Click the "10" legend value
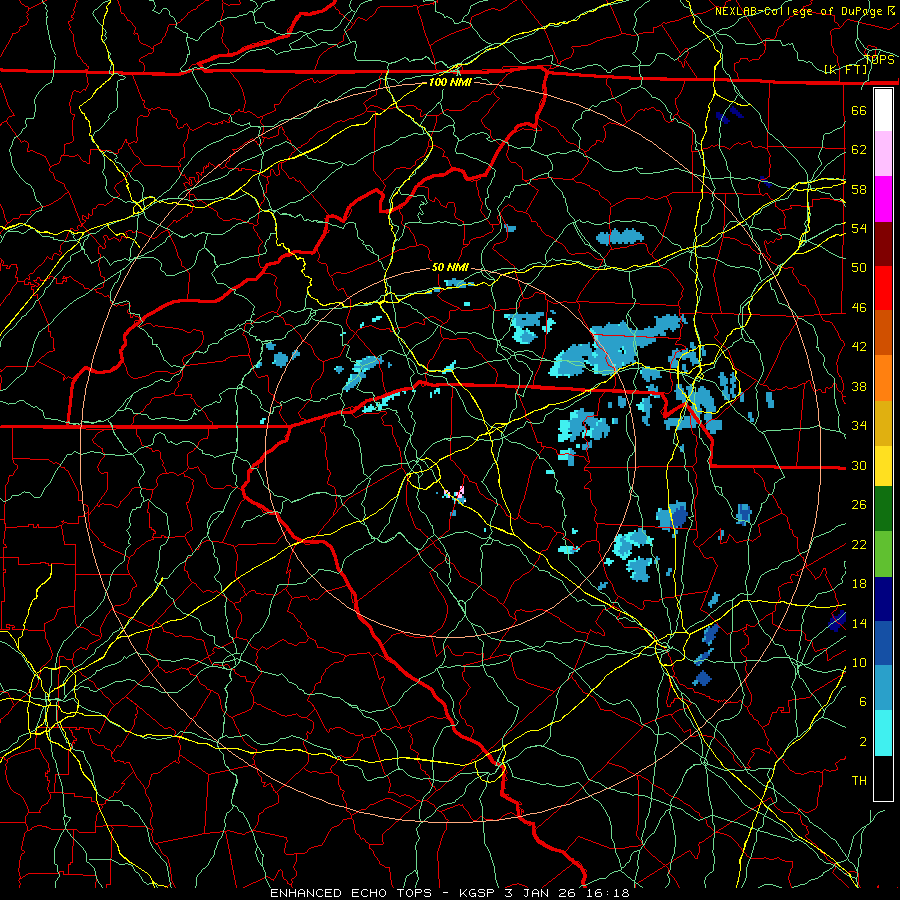This screenshot has height=900, width=900. coord(859,663)
